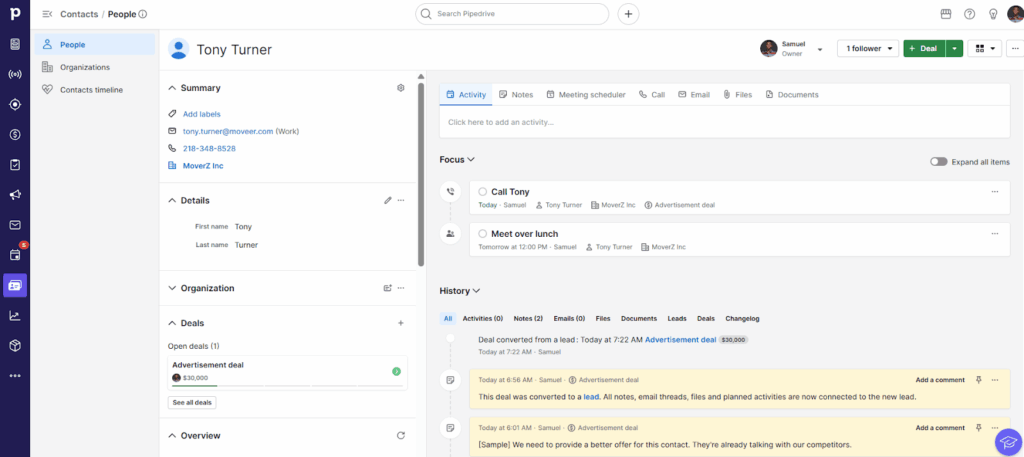Click the See all deals button

click(191, 402)
